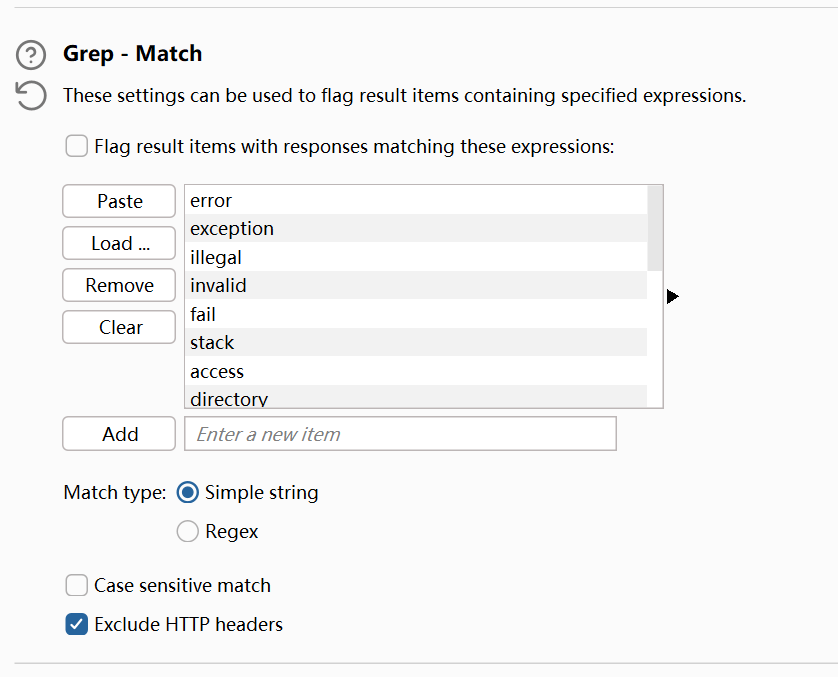Select the 'exception' expression row

coord(415,228)
